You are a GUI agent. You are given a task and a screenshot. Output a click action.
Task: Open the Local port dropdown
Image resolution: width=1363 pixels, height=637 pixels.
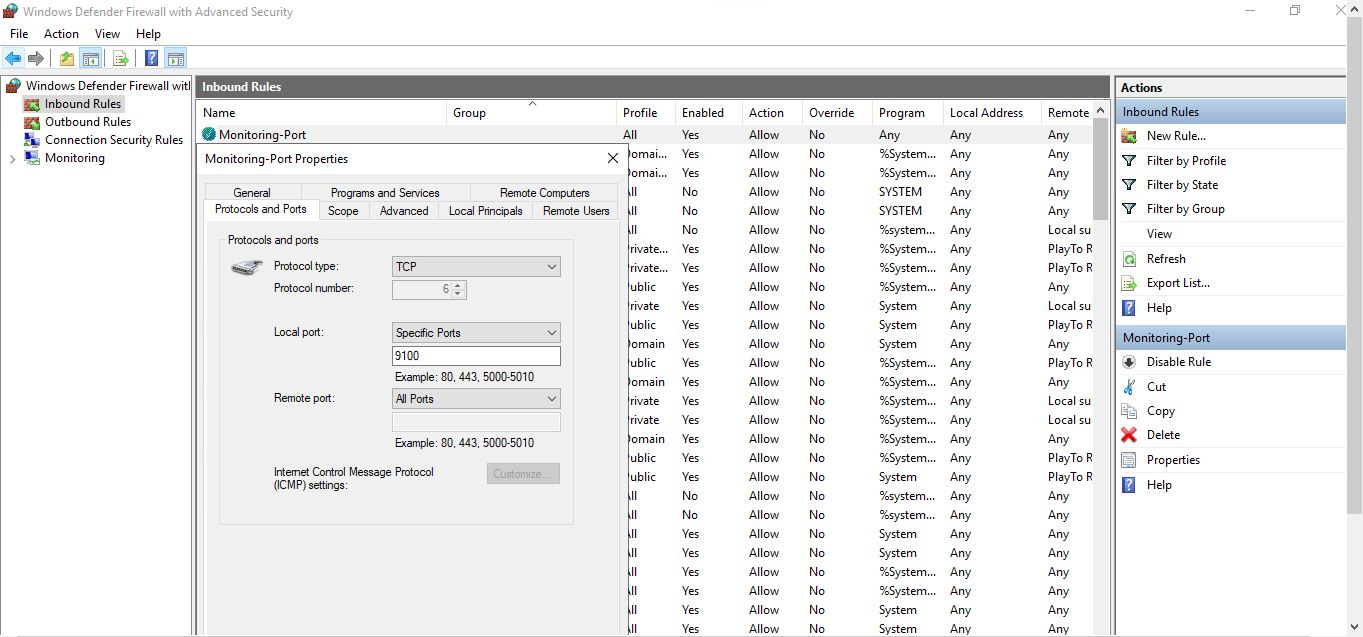476,333
